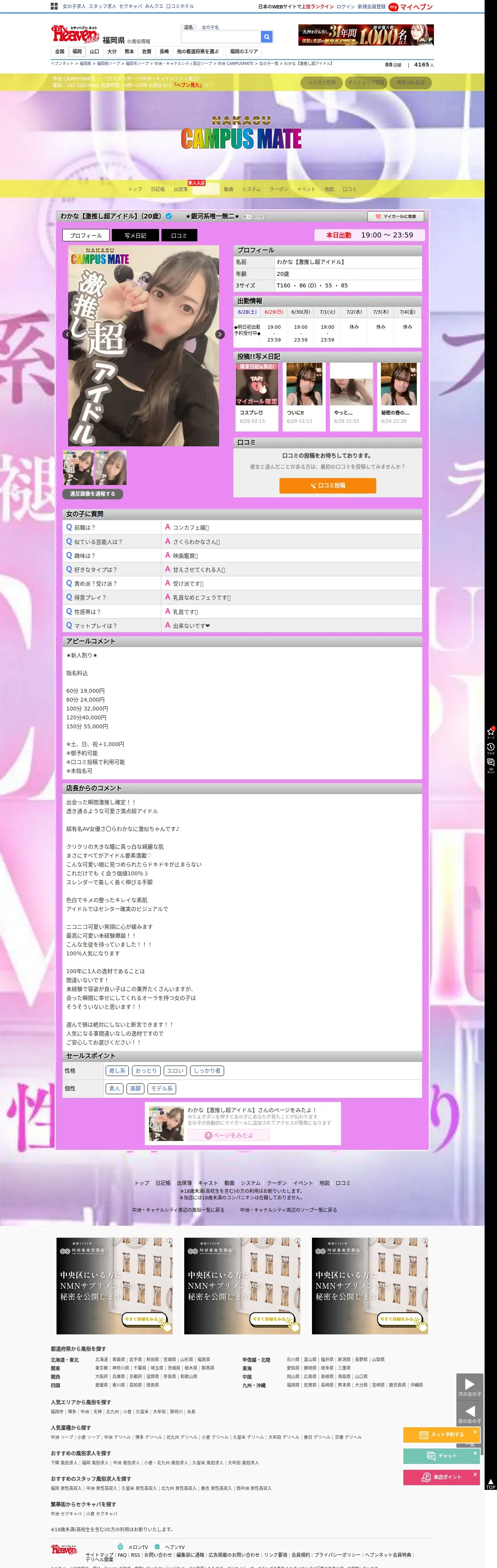Image resolution: width=497 pixels, height=1568 pixels.
Task: Click the top banner advertisement
Action: tap(366, 35)
